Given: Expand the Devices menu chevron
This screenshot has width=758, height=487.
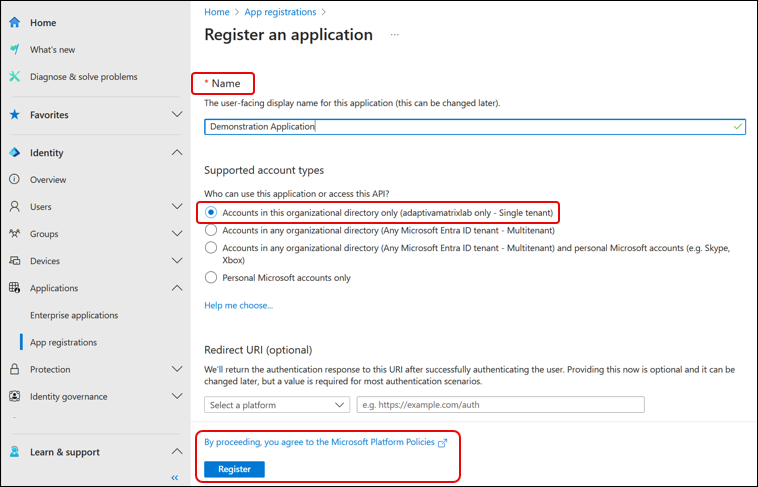Looking at the screenshot, I should click(177, 261).
